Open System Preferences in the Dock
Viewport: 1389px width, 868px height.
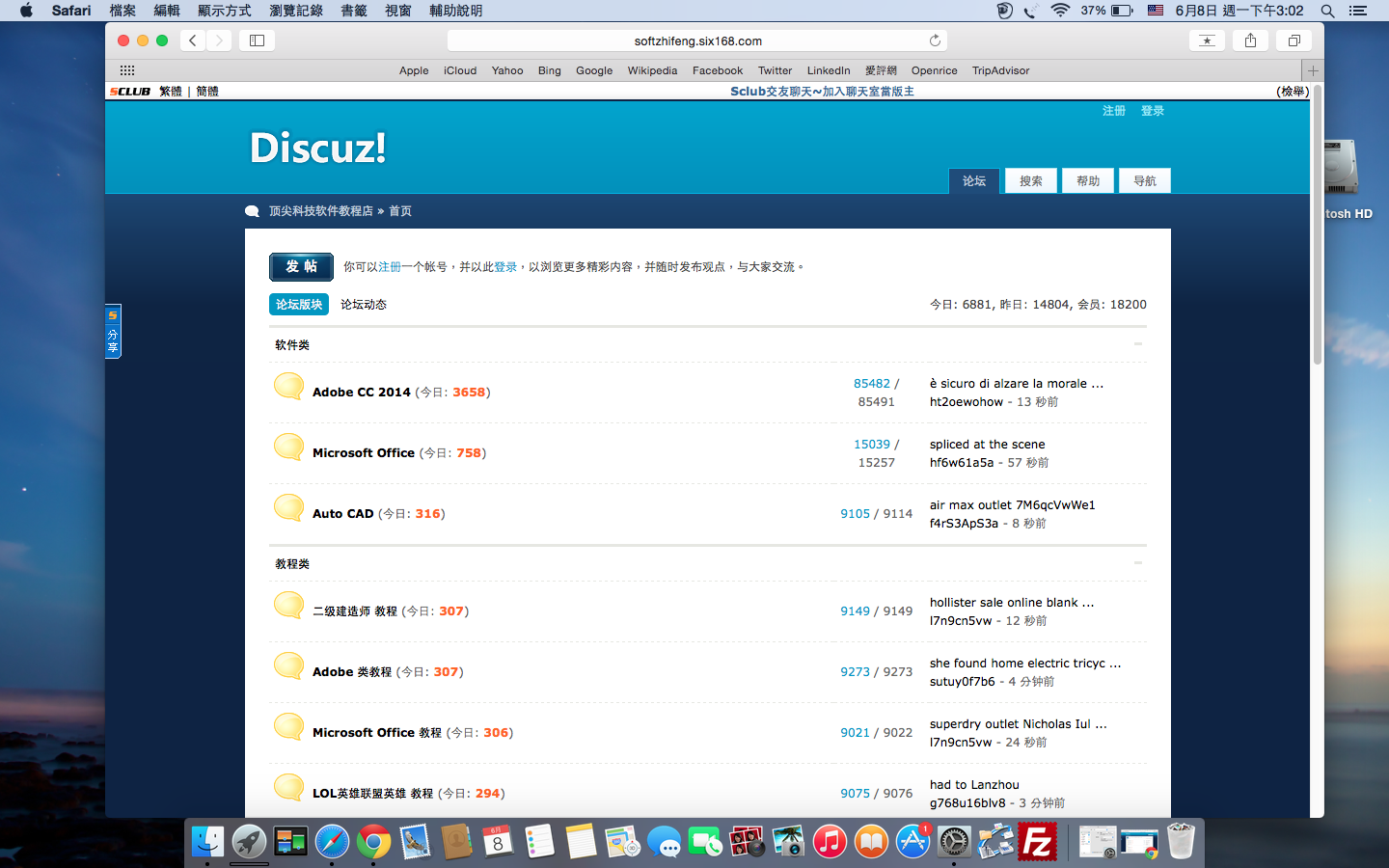pyautogui.click(x=954, y=842)
